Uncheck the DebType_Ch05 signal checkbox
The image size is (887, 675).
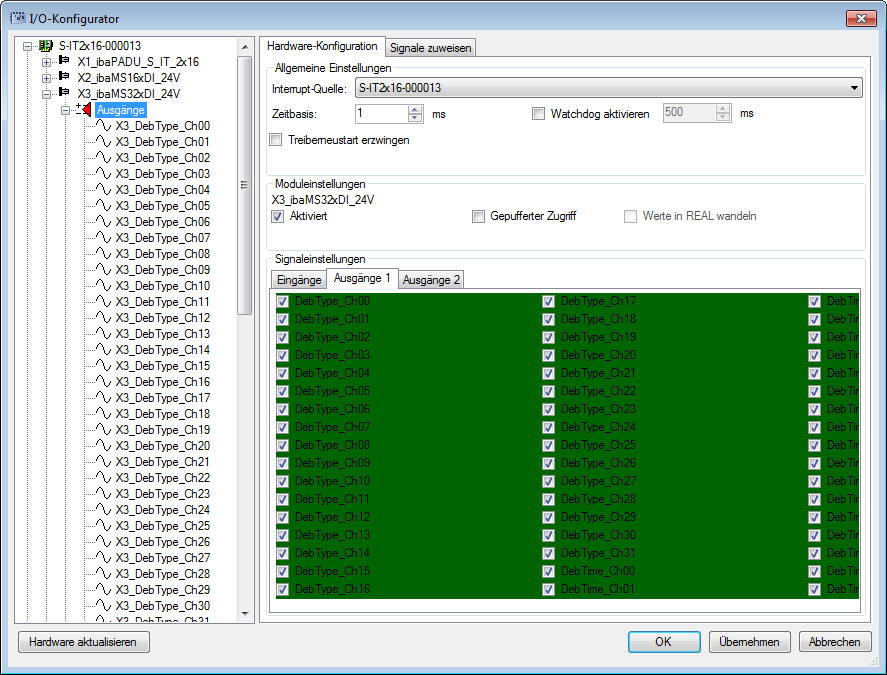click(x=283, y=391)
